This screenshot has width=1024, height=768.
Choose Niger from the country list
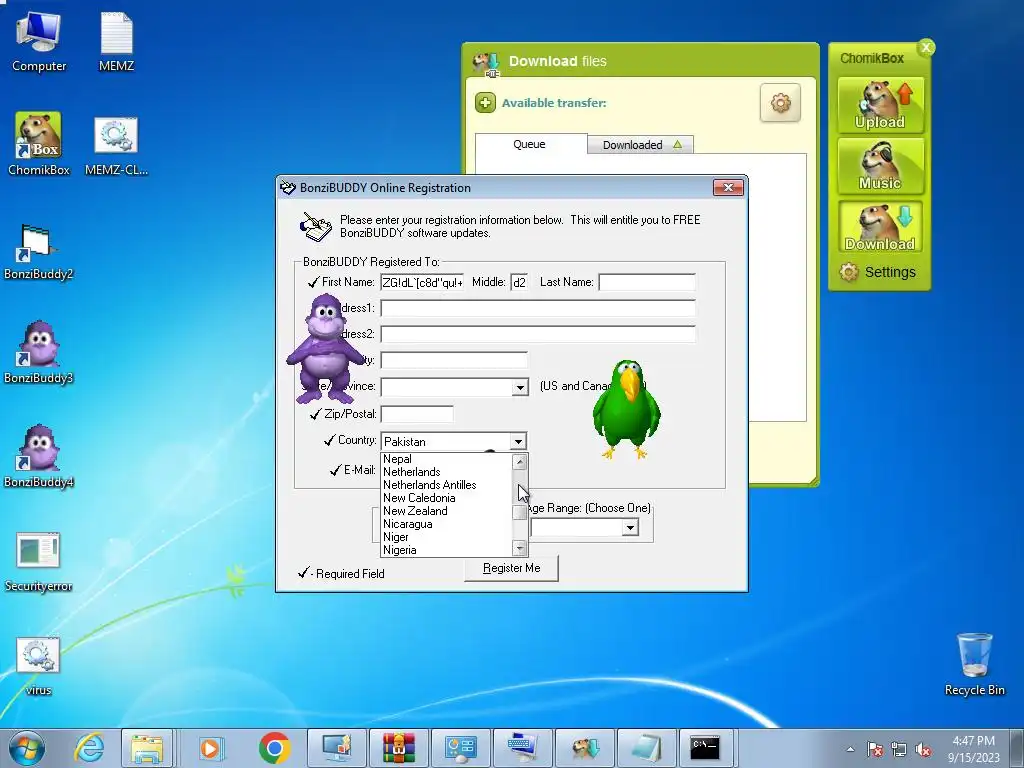tap(447, 537)
